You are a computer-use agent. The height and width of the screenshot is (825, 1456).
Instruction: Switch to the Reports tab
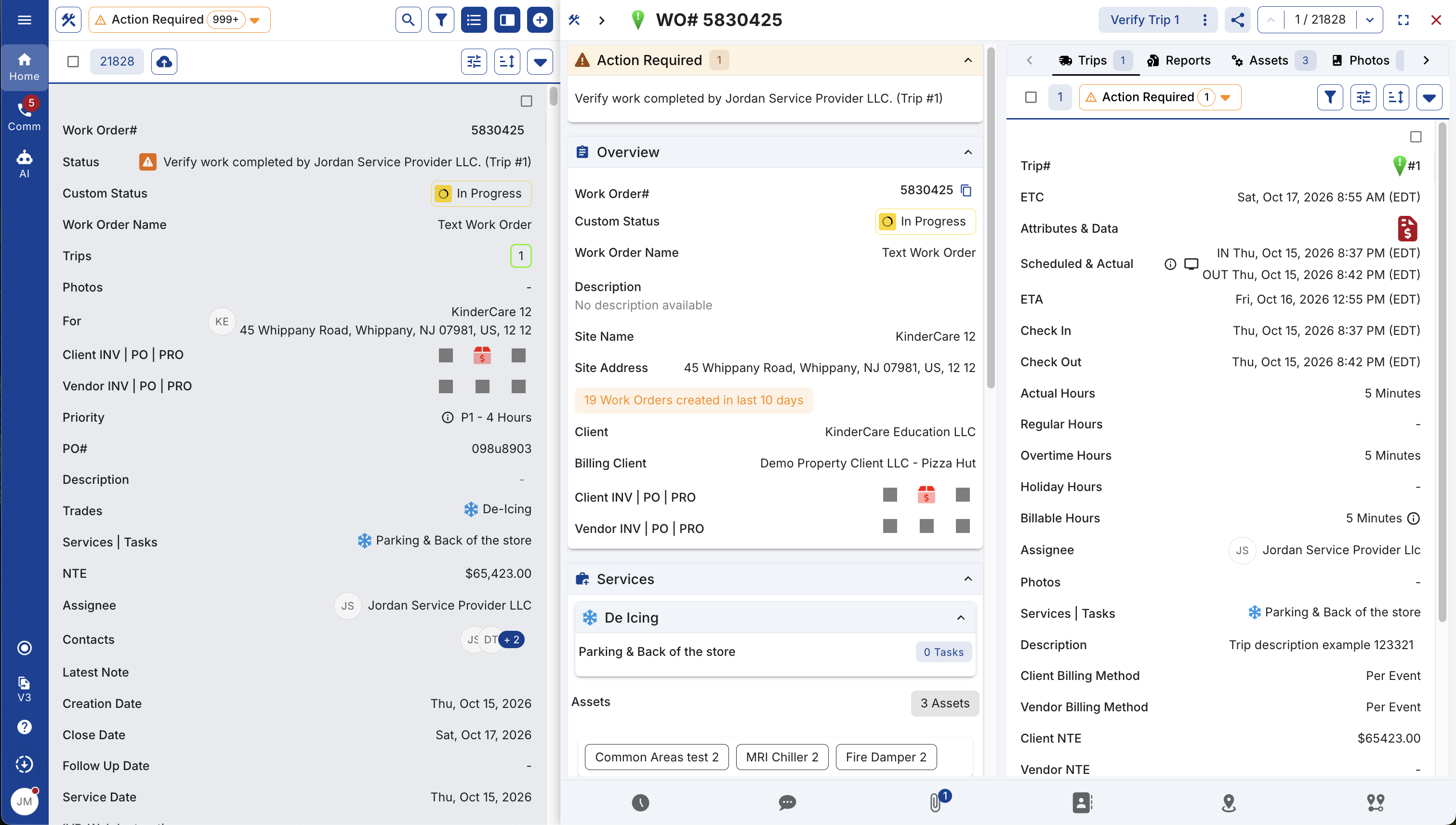click(1178, 61)
